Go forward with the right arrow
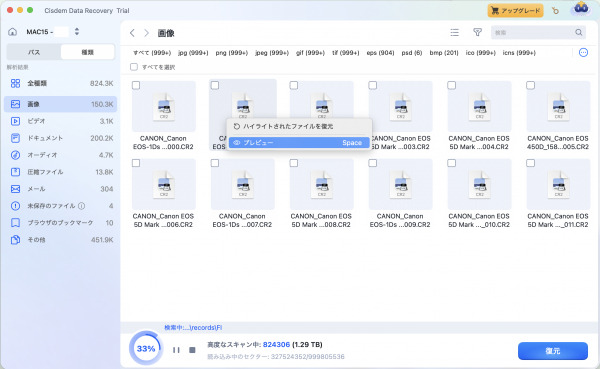Image resolution: width=600 pixels, height=369 pixels. point(146,33)
